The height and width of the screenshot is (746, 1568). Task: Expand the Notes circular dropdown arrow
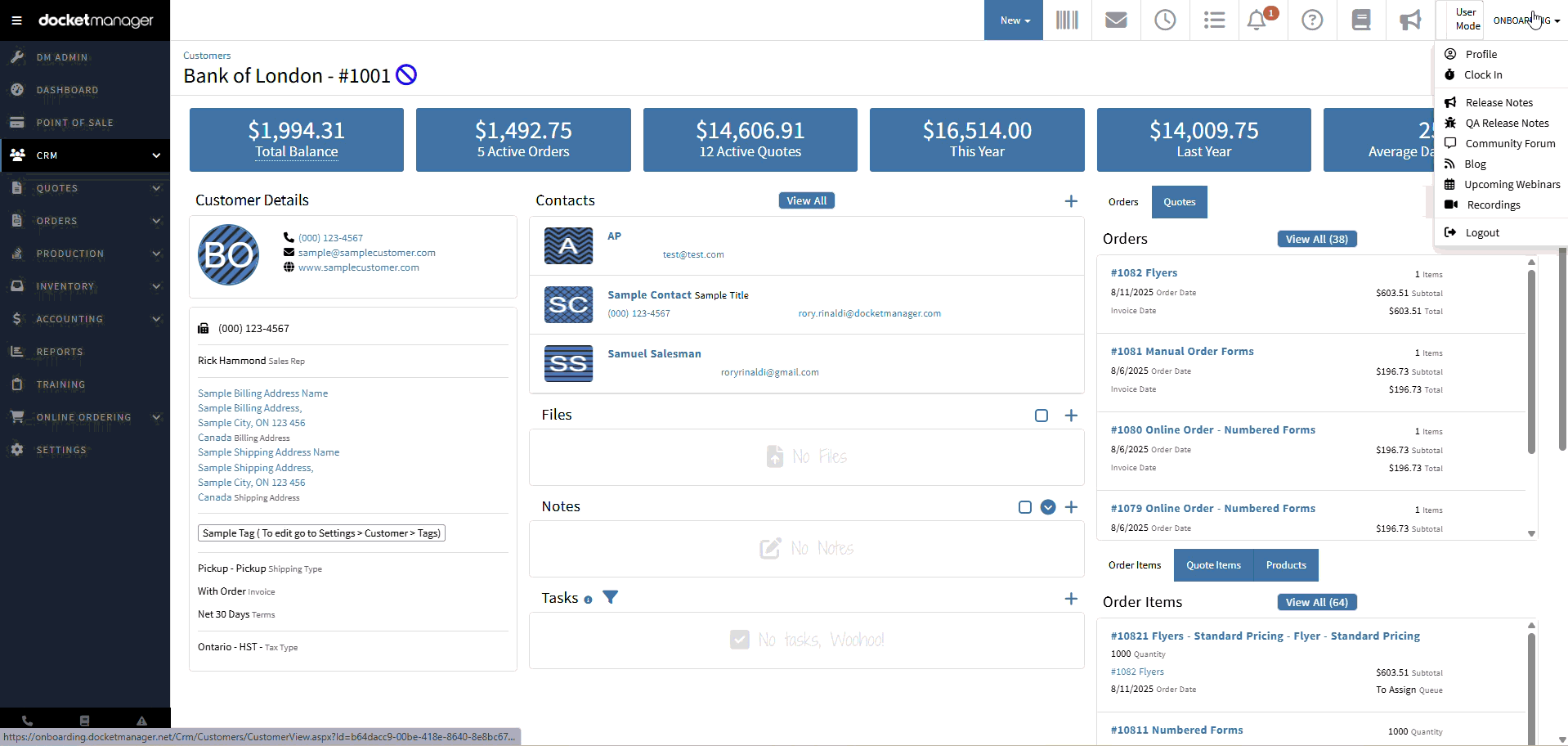[x=1048, y=507]
